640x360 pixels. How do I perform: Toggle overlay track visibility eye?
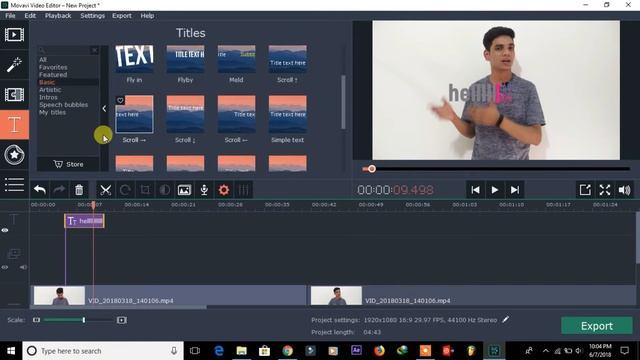5,267
